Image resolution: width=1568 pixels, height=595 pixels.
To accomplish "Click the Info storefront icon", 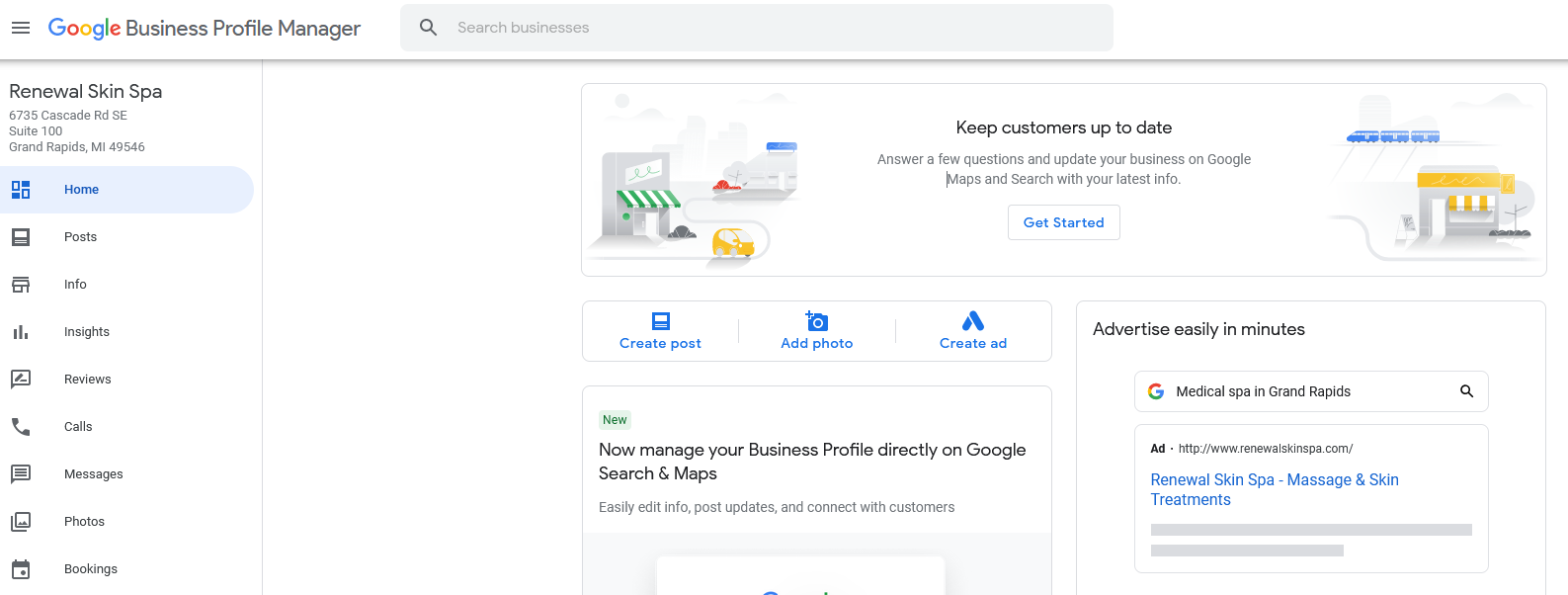I will (21, 285).
